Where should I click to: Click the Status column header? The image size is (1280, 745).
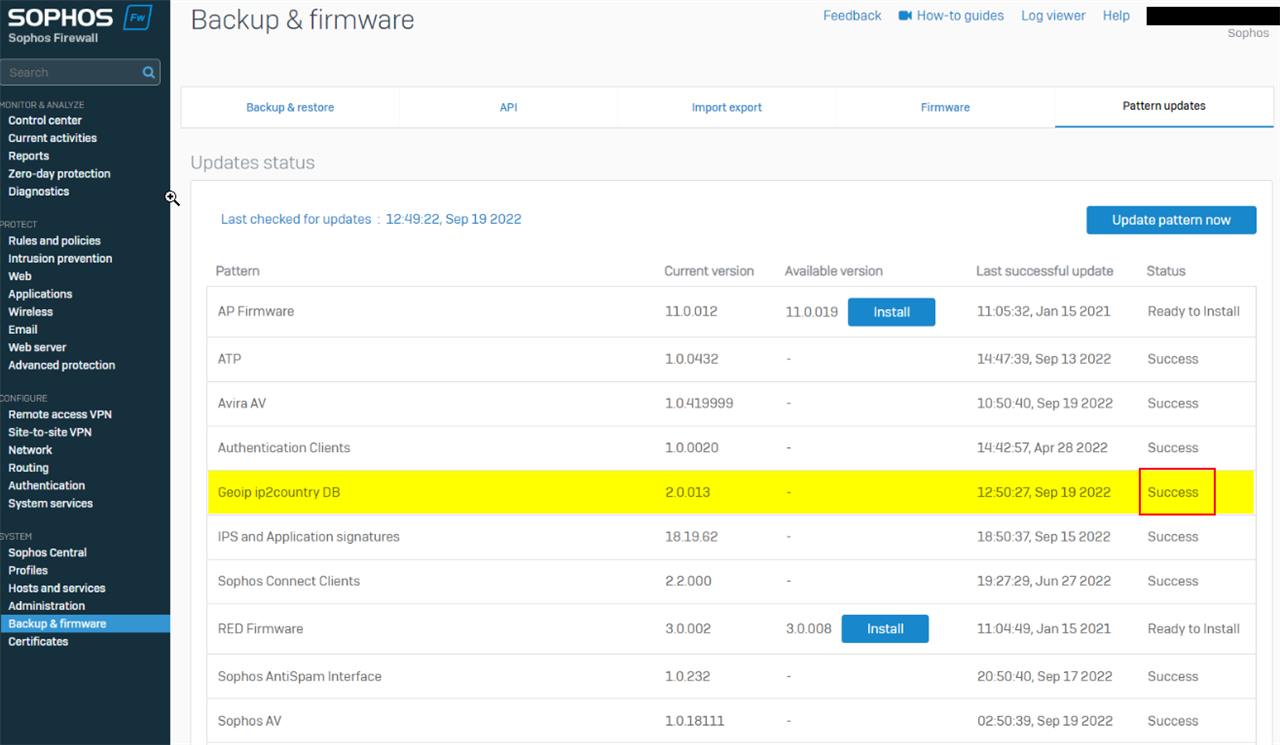tap(1166, 271)
